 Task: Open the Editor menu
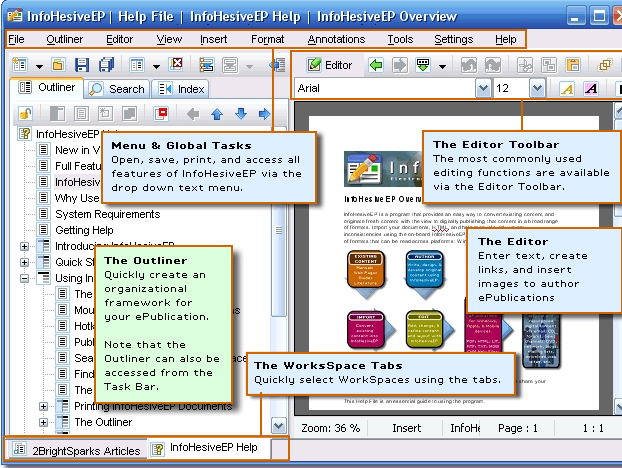[119, 39]
